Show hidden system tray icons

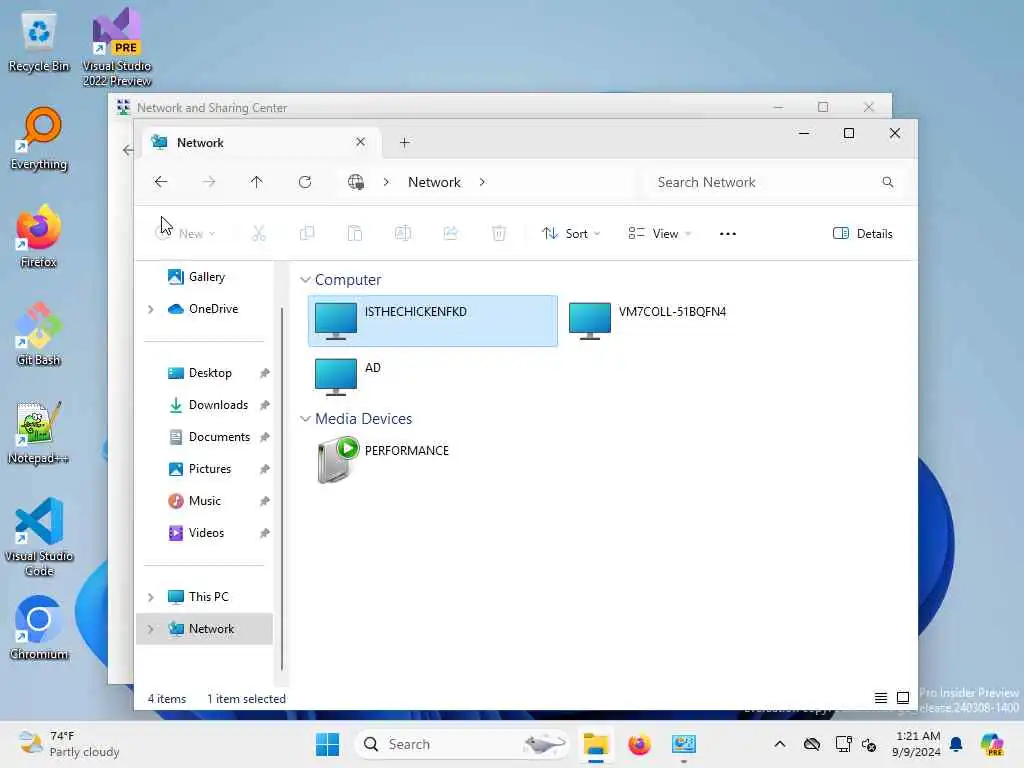pyautogui.click(x=780, y=744)
